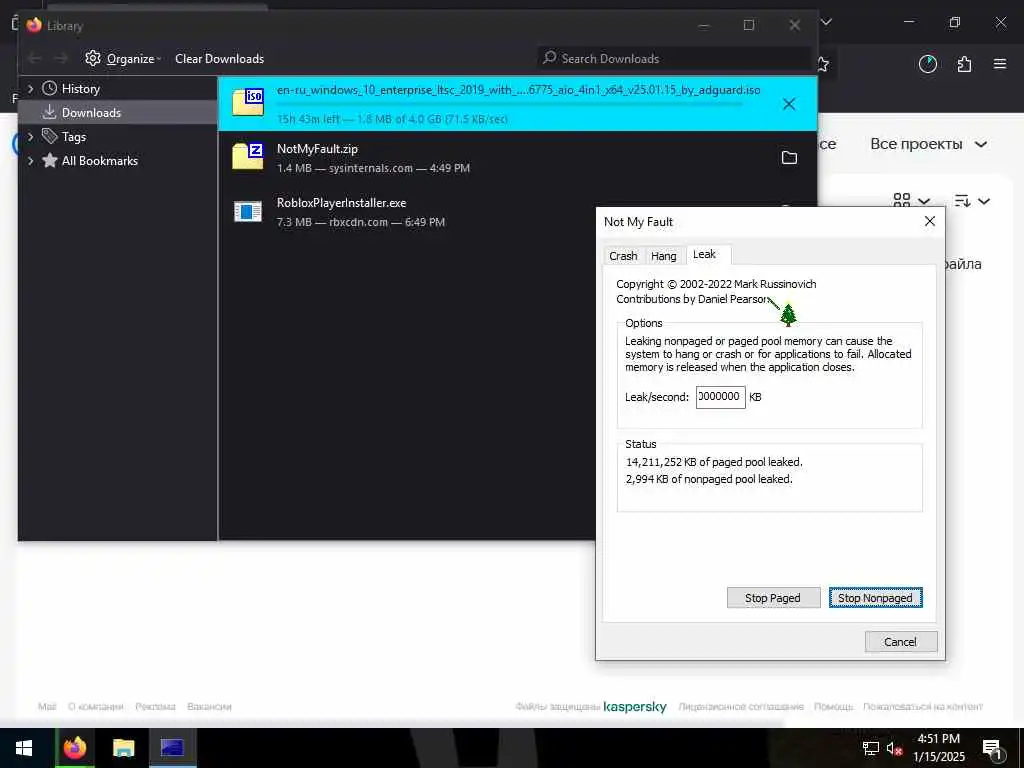Edit the Leak/second KB input field
Screen dimensions: 1024x768
(x=720, y=396)
